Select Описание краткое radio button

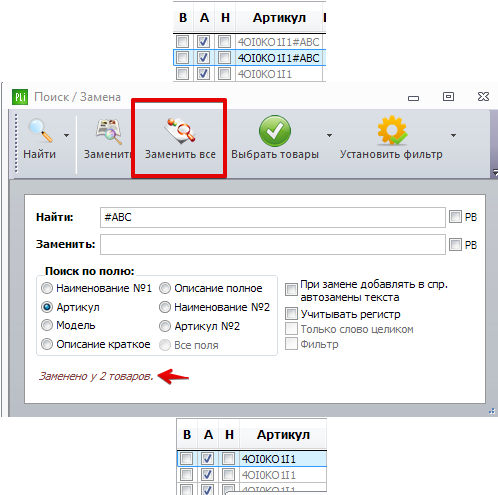click(47, 344)
